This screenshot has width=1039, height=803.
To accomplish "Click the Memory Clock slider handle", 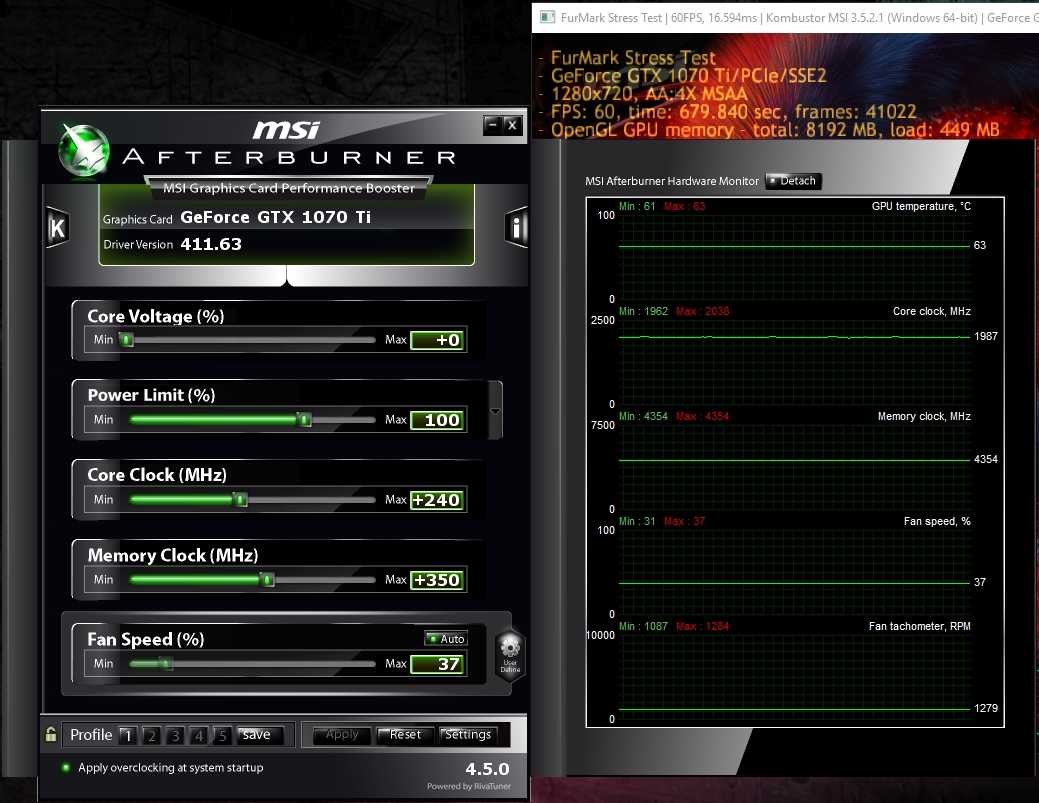I will (266, 579).
